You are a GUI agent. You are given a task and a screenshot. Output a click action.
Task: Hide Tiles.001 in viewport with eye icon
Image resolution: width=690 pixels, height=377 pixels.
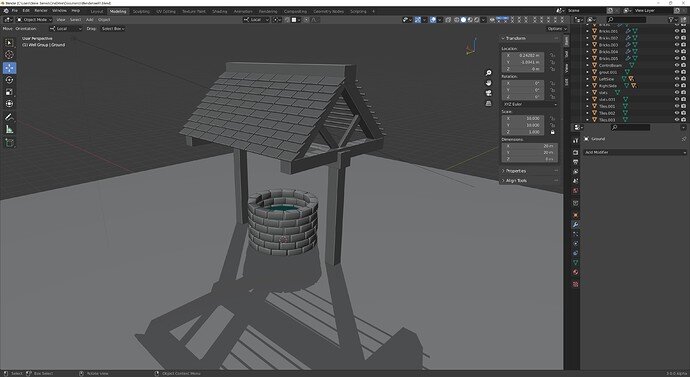pos(677,106)
